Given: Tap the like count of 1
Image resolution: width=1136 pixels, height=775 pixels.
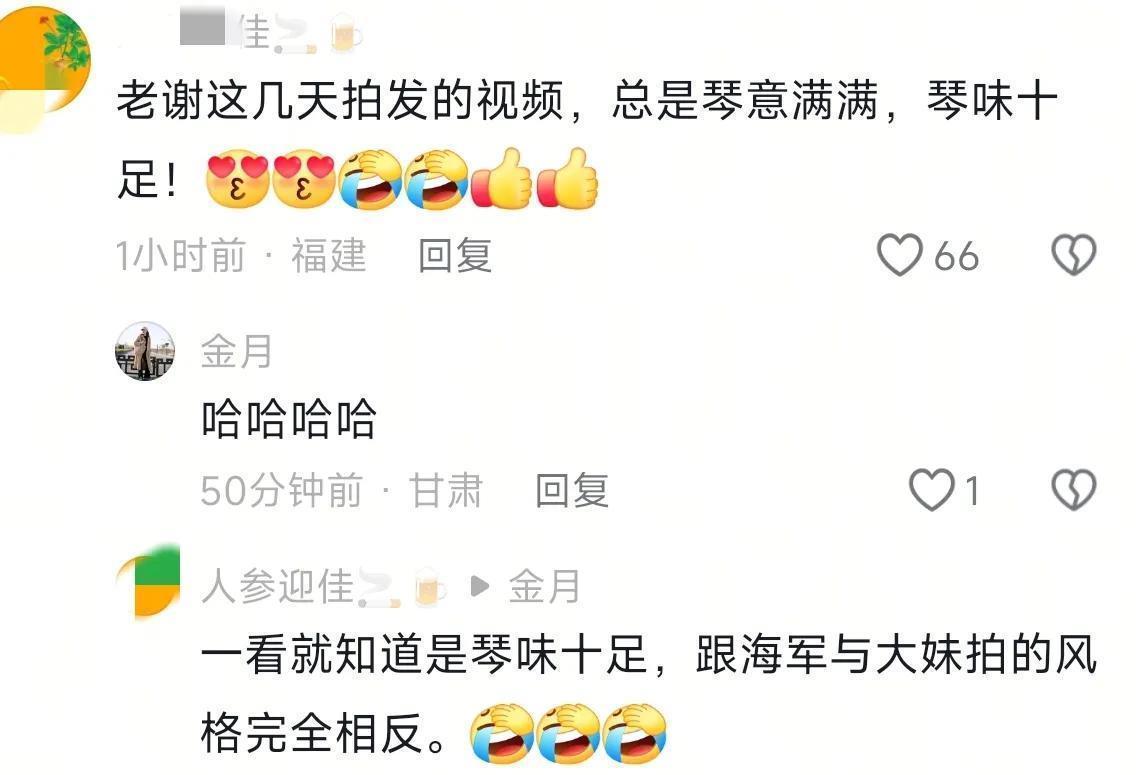Looking at the screenshot, I should (x=972, y=492).
